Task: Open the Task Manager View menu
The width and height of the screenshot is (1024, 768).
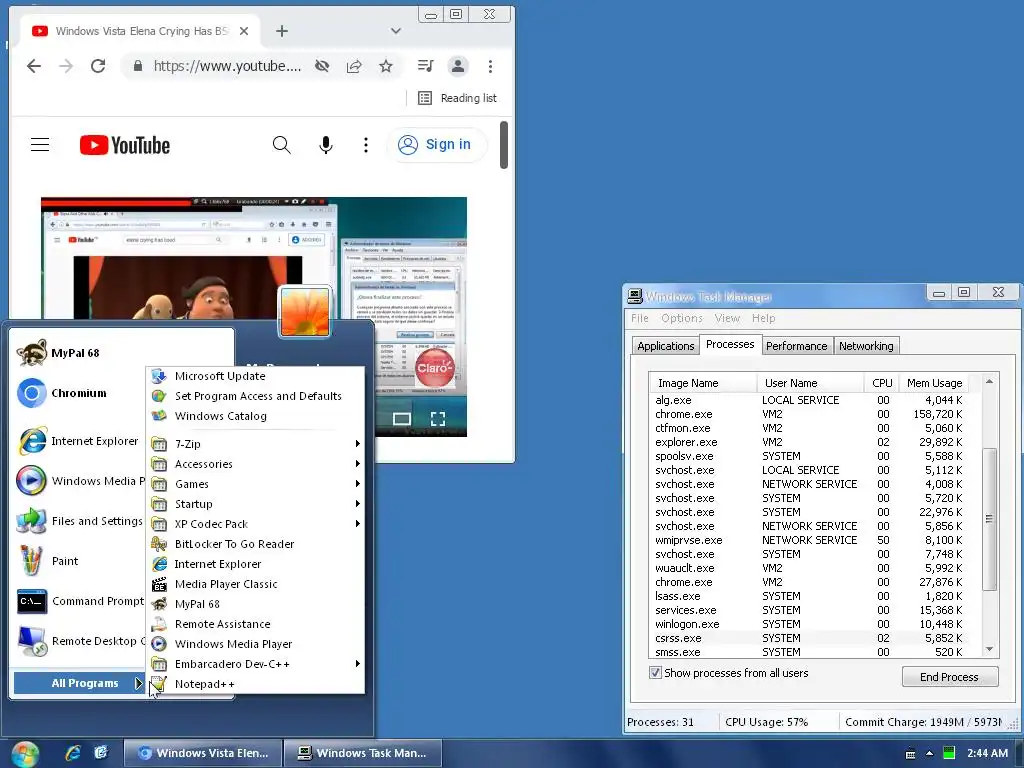Action: click(x=727, y=318)
